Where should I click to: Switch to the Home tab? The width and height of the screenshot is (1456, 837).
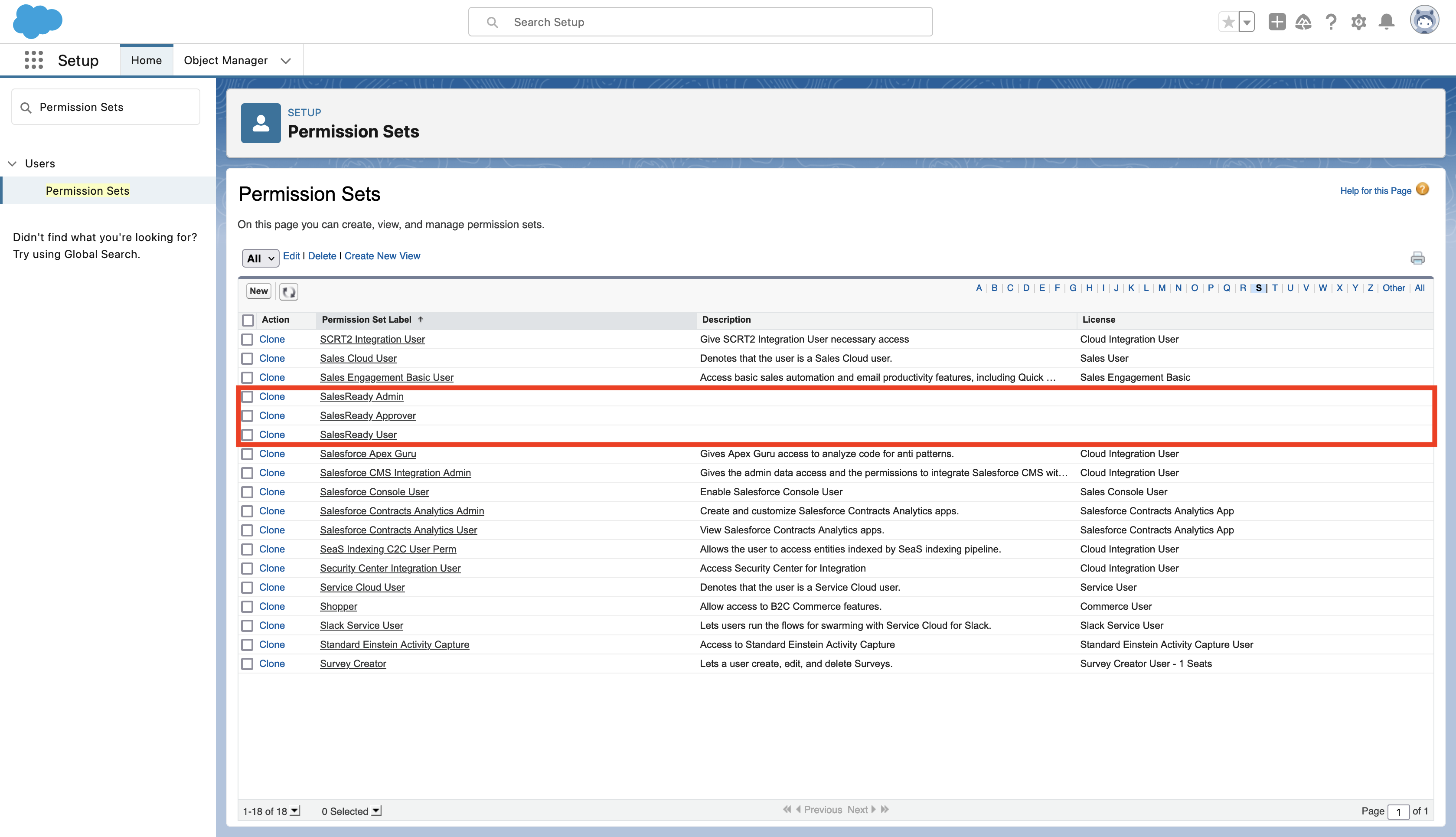point(146,60)
